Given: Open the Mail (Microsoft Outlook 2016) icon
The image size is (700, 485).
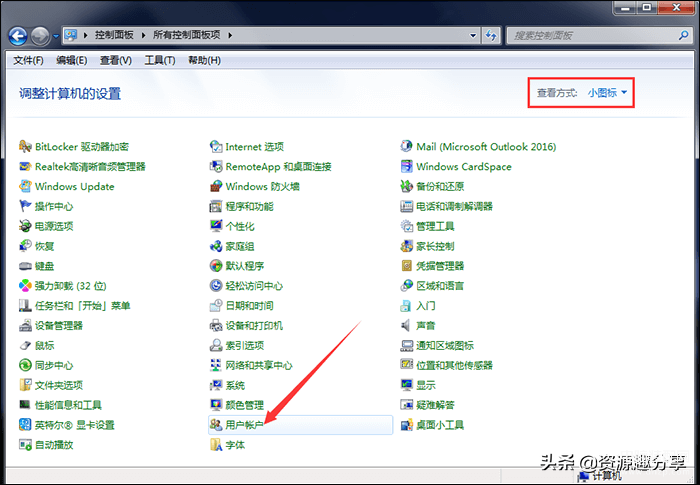Looking at the screenshot, I should 407,146.
